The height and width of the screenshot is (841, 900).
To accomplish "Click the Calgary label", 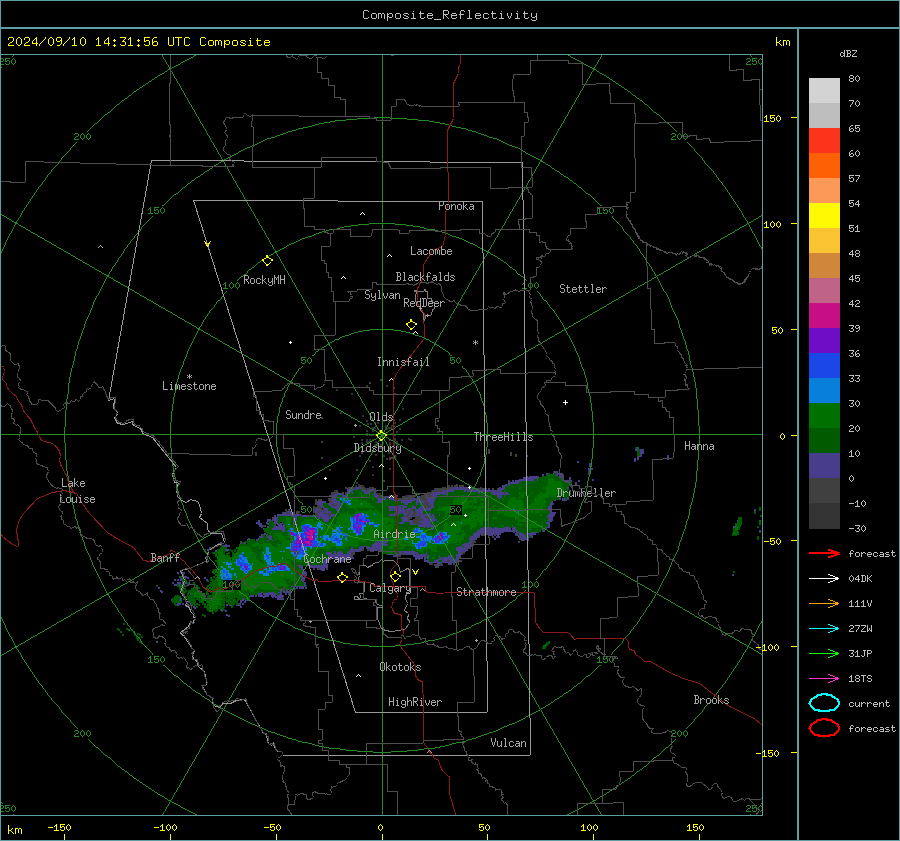I will pos(390,588).
